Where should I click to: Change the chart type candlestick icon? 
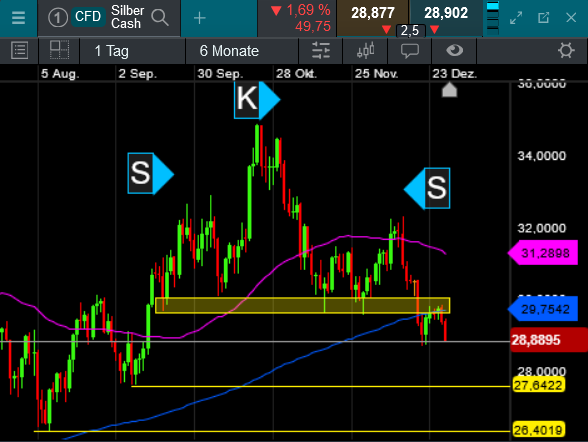366,51
